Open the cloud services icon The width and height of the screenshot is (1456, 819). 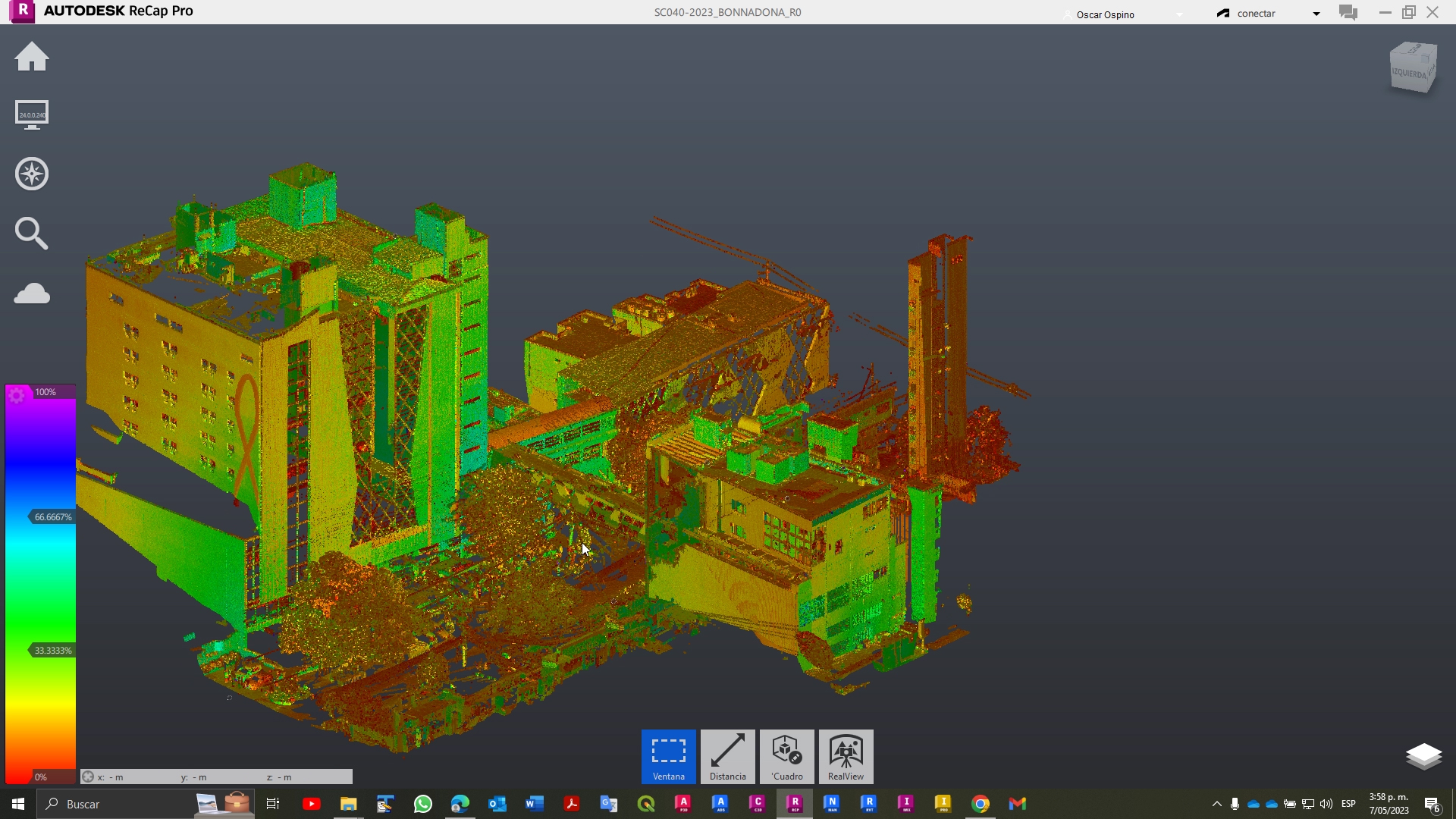[x=32, y=293]
